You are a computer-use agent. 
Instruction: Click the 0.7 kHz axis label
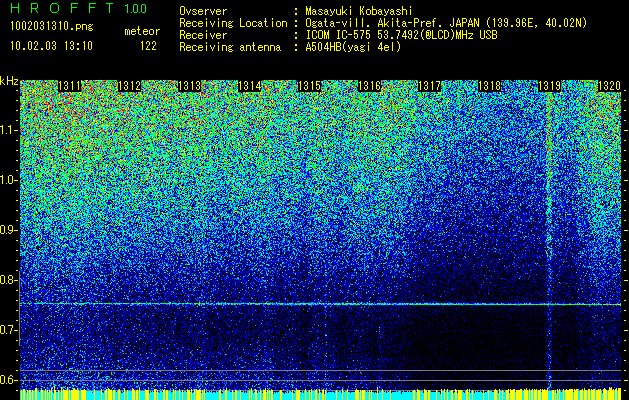tap(9, 330)
